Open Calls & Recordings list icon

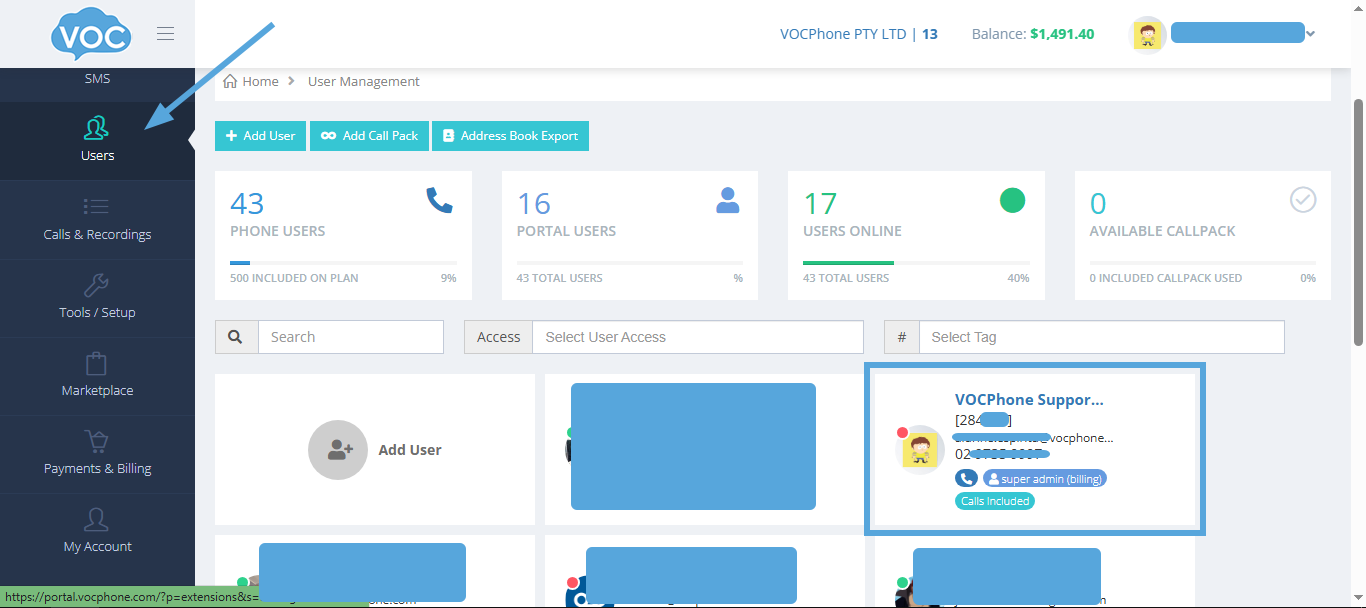coord(97,207)
